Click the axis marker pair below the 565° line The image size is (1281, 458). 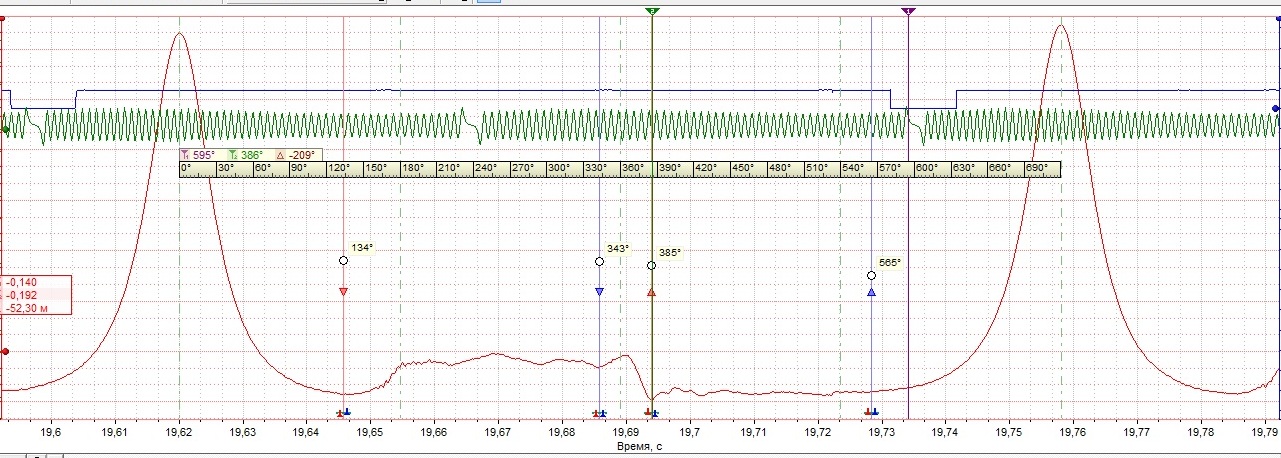(871, 413)
